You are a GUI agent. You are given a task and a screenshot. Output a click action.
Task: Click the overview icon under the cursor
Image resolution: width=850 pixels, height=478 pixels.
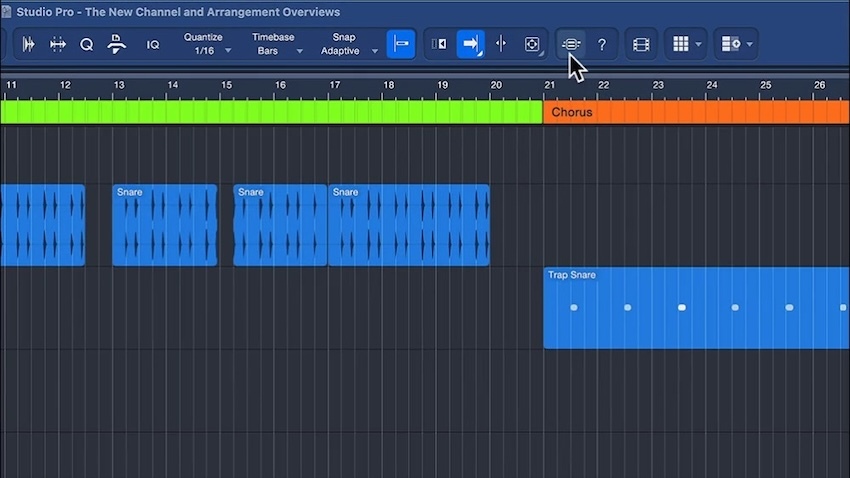tap(570, 44)
